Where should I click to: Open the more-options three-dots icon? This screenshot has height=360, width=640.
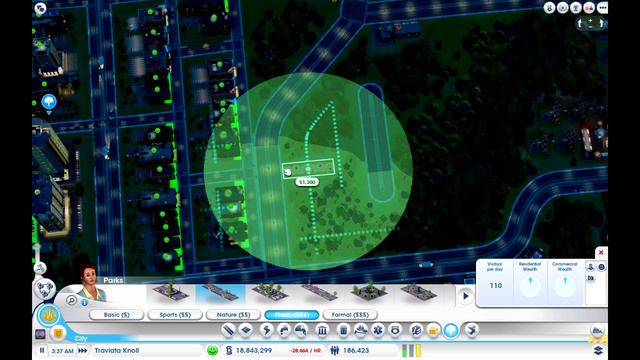[x=602, y=8]
